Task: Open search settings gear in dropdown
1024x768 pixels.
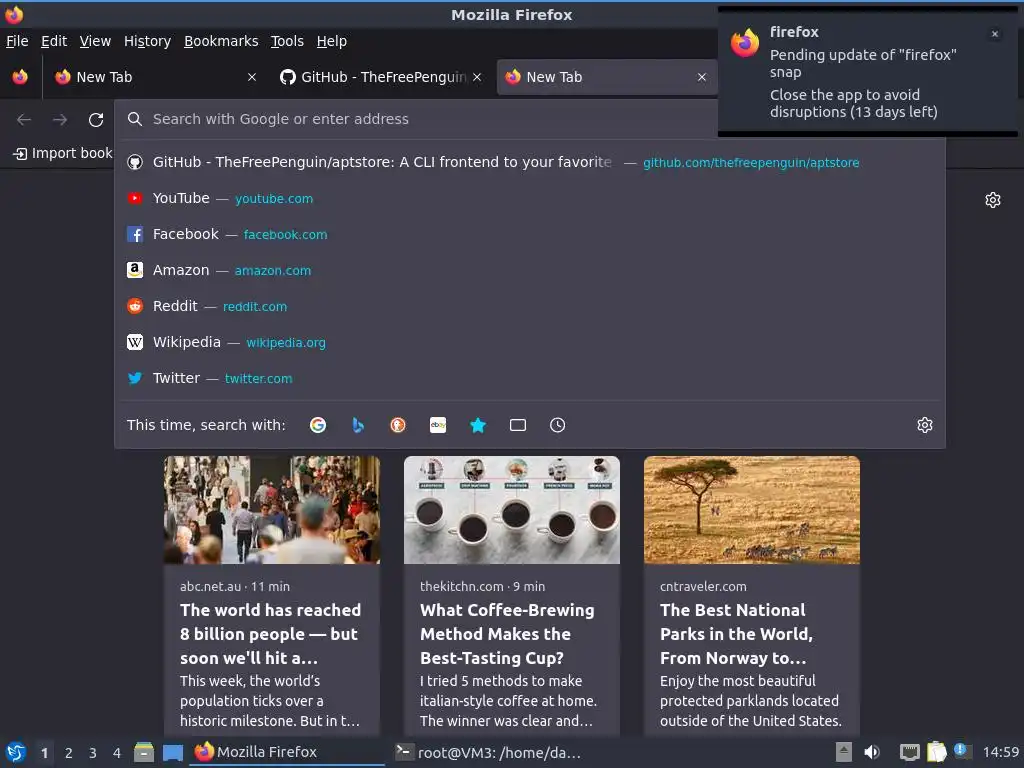Action: (925, 425)
